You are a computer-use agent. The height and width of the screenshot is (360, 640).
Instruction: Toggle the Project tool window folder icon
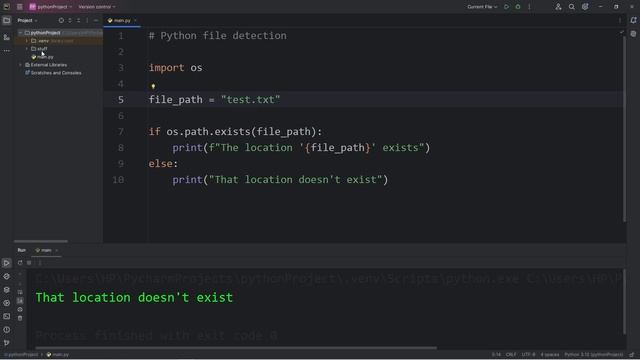[x=7, y=20]
